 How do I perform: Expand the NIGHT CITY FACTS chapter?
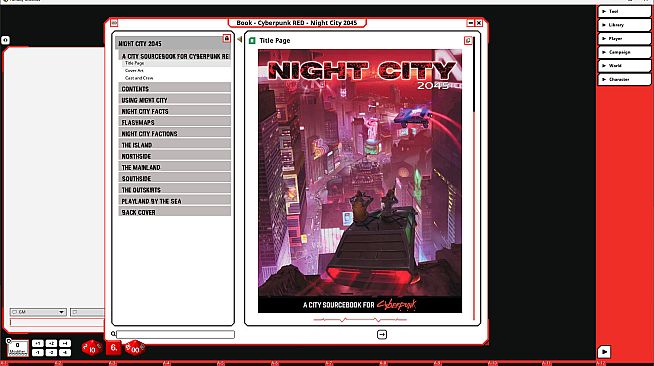(175, 111)
